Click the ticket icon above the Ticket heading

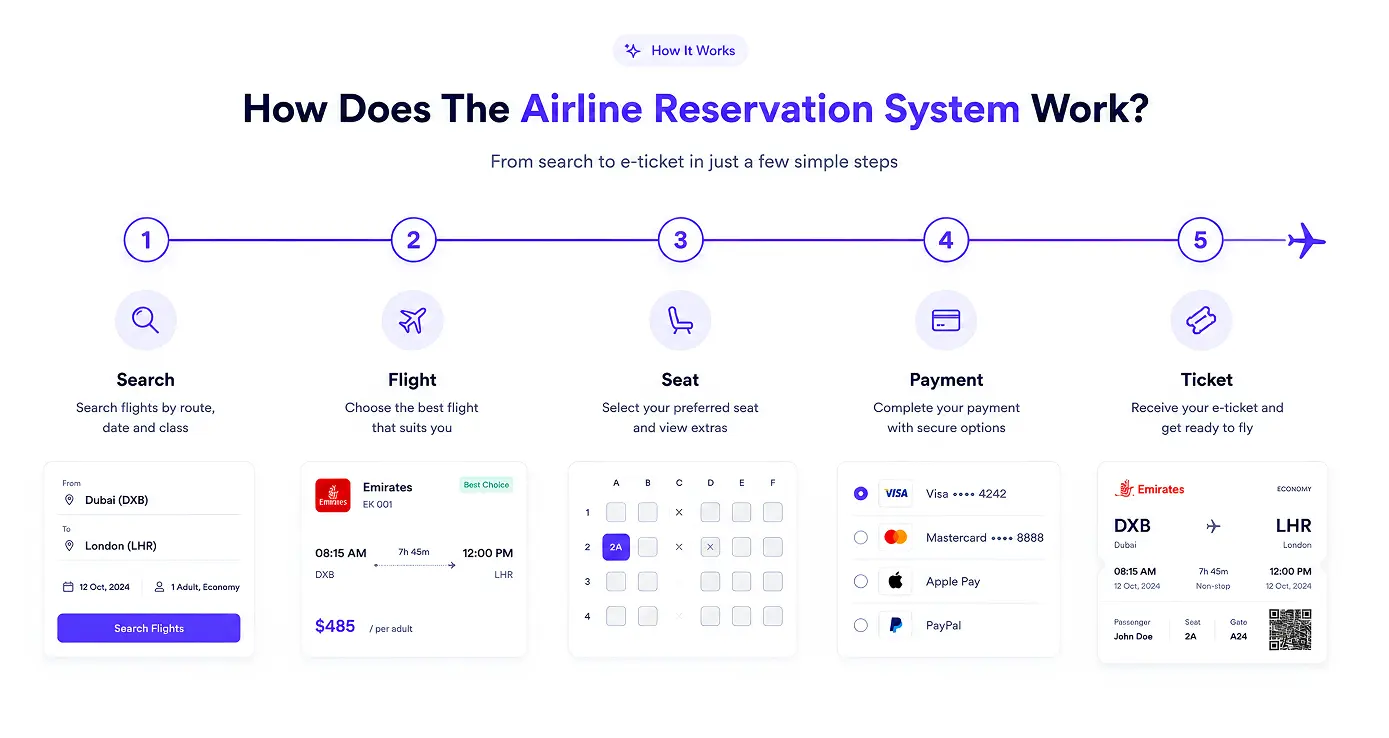pos(1201,320)
